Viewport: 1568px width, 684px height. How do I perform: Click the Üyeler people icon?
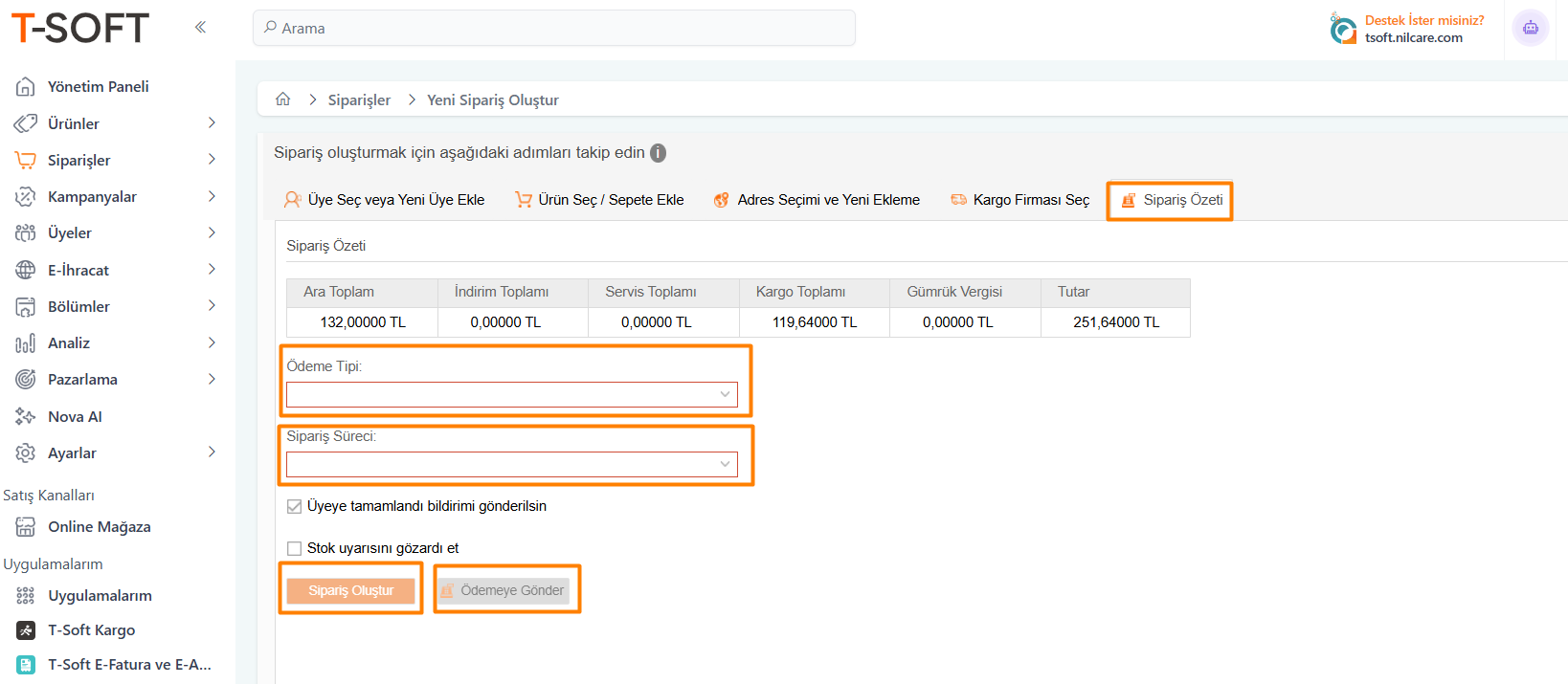(x=26, y=232)
